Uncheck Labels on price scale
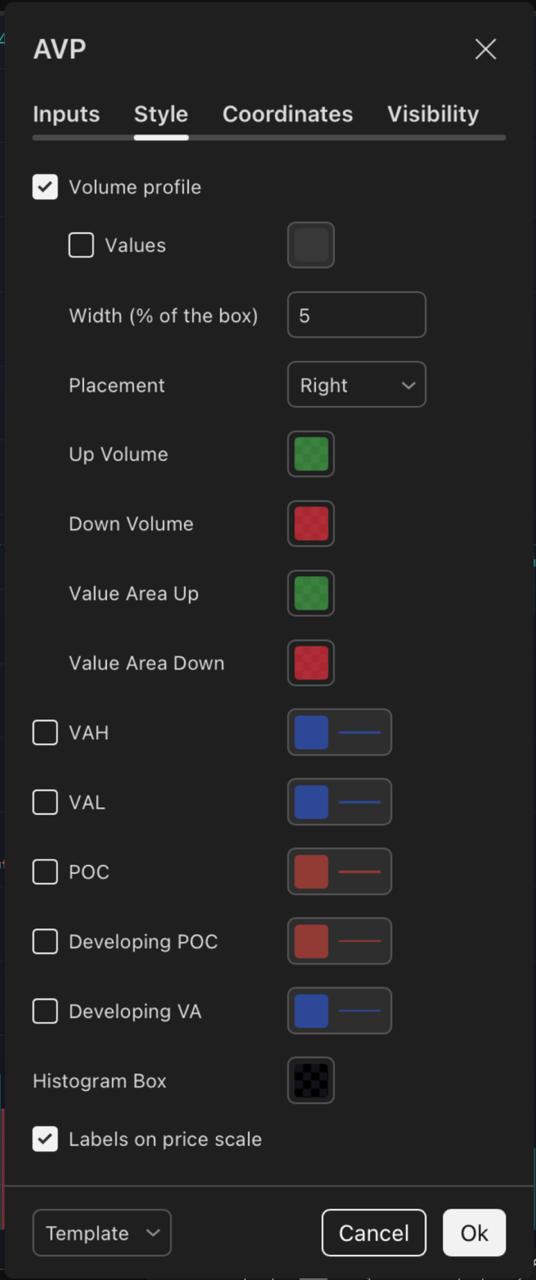This screenshot has height=1280, width=536. point(45,1139)
